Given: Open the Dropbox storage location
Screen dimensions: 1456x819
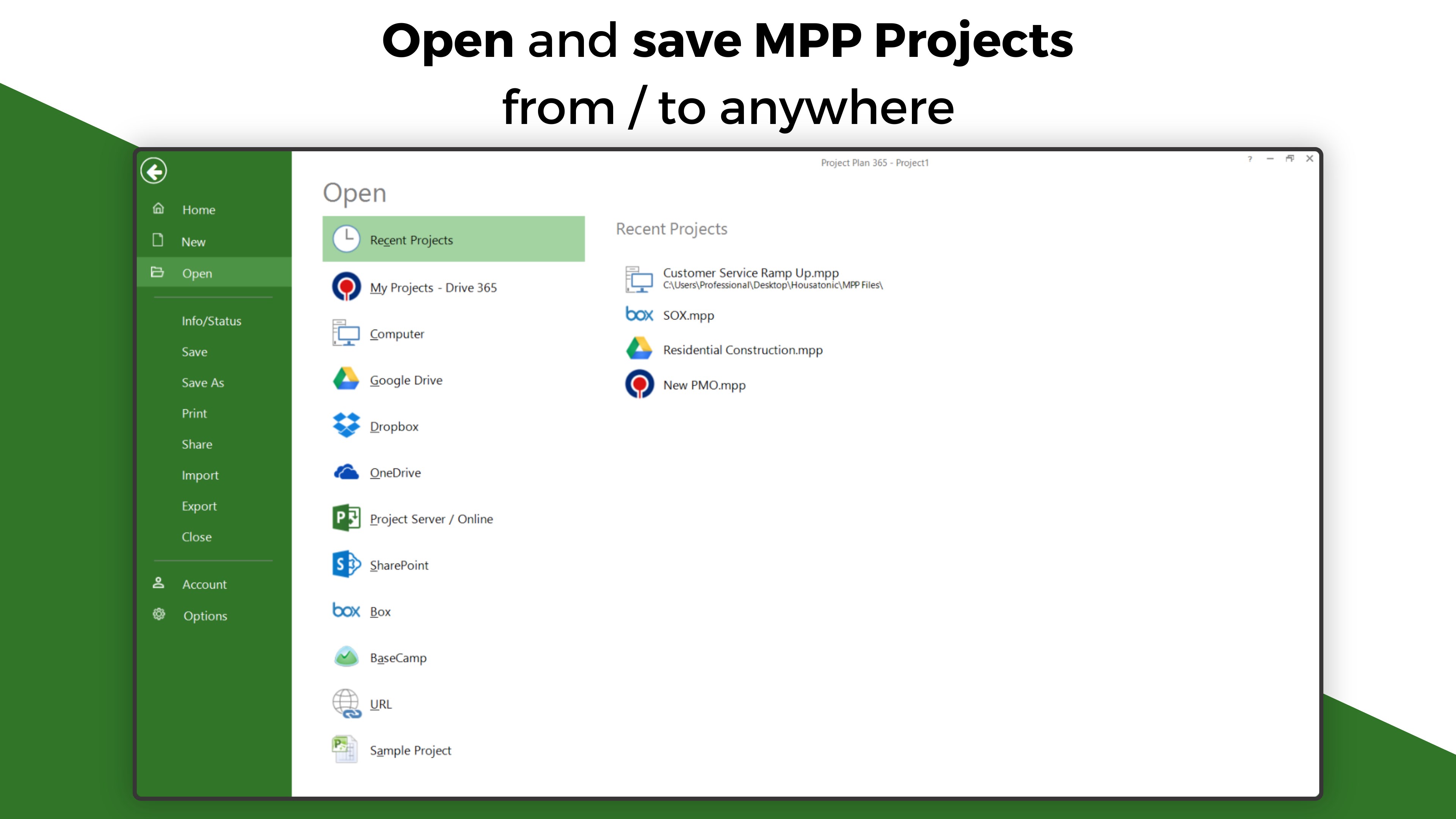Looking at the screenshot, I should [394, 426].
